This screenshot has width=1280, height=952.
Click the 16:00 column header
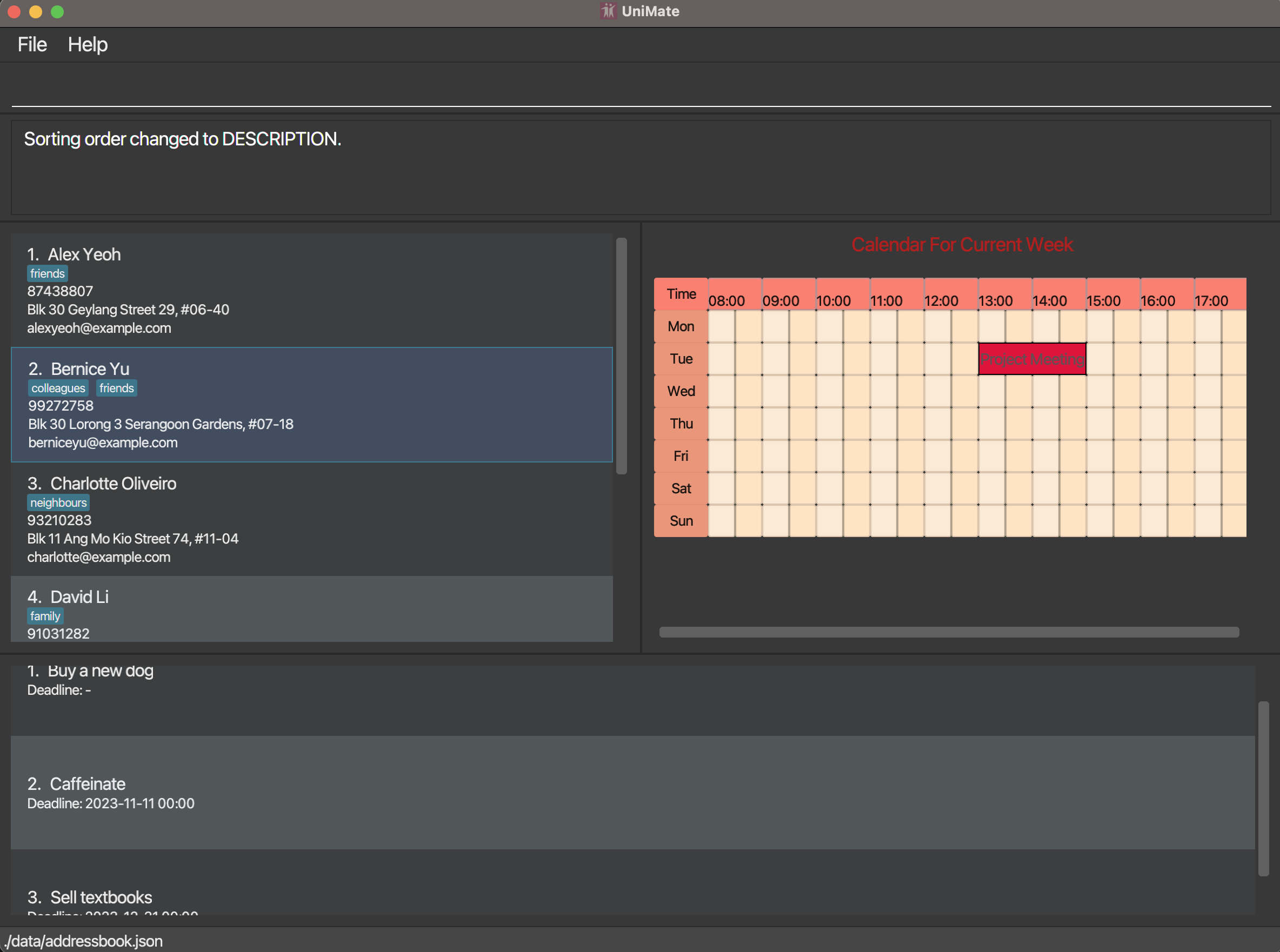point(1168,294)
